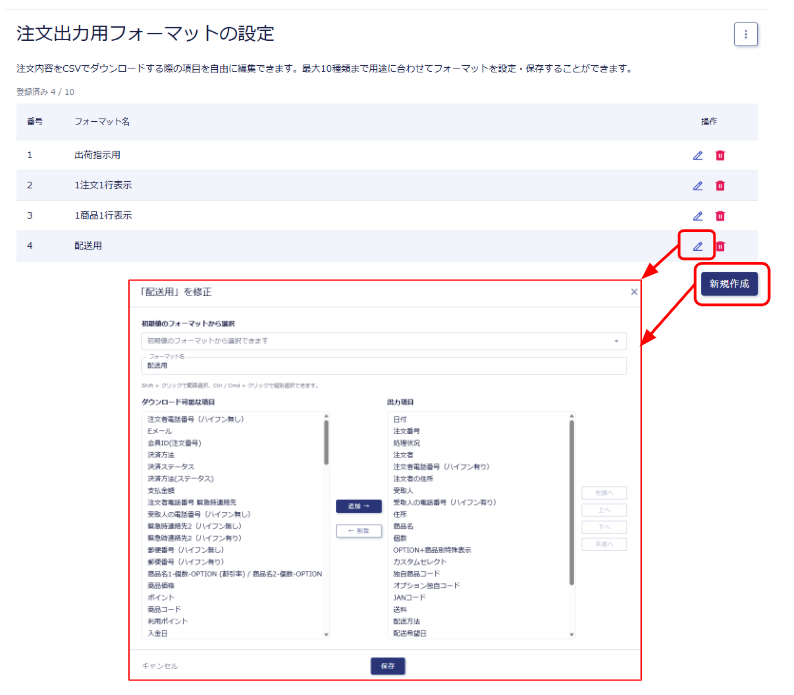794x695 pixels.
Task: Delete the 1商品1行表示 format
Action: [720, 216]
